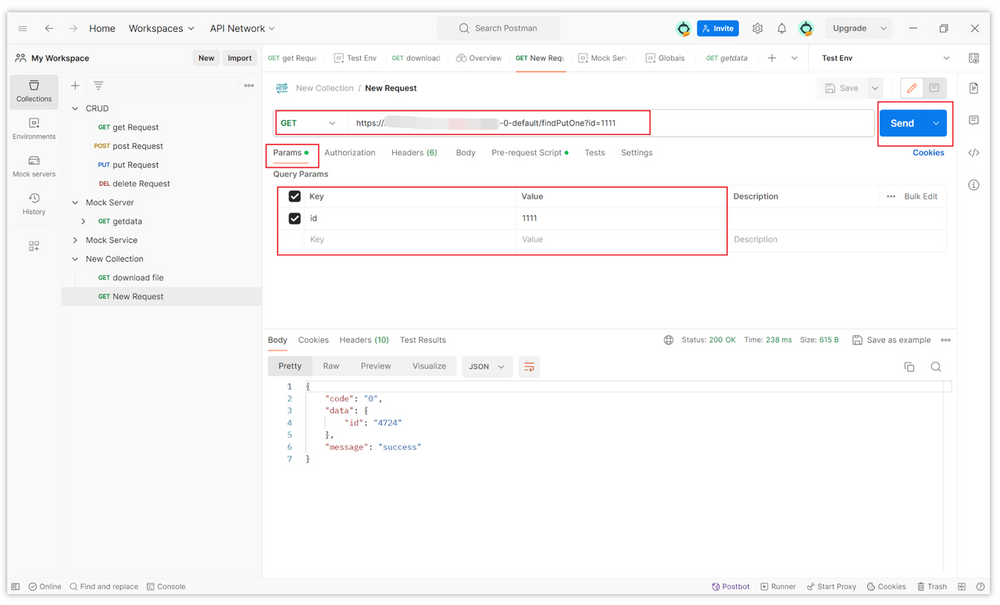Open the post Request item
Screen dimensions: 1000x605
(x=138, y=146)
